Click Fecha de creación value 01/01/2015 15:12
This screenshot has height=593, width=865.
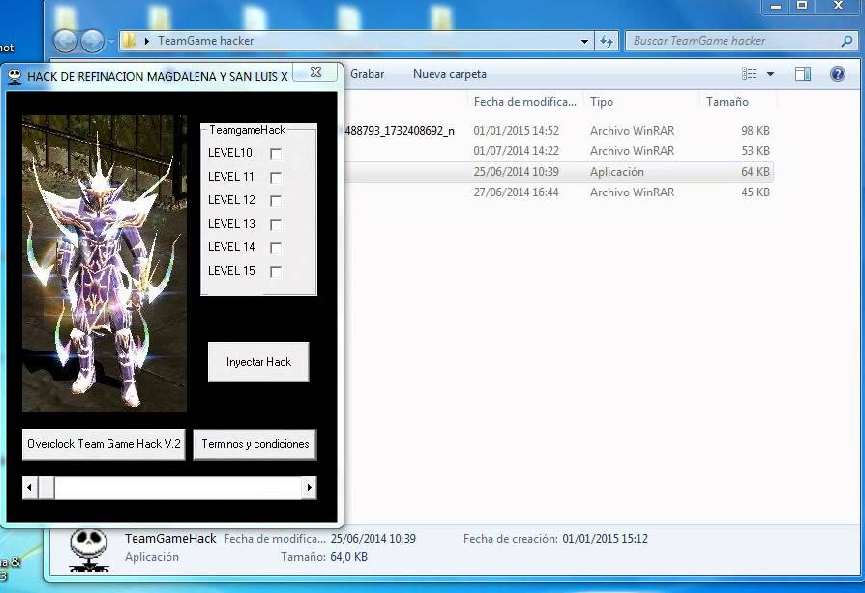click(x=605, y=539)
